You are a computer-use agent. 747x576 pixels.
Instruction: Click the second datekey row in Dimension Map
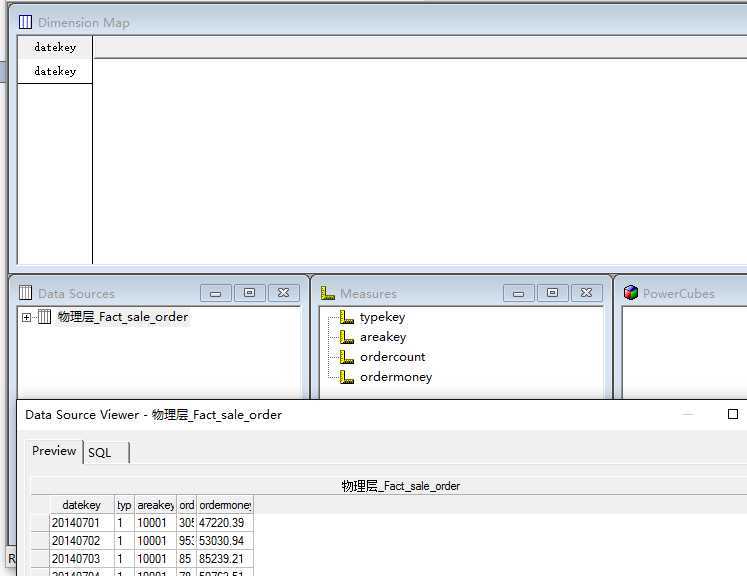[x=55, y=71]
